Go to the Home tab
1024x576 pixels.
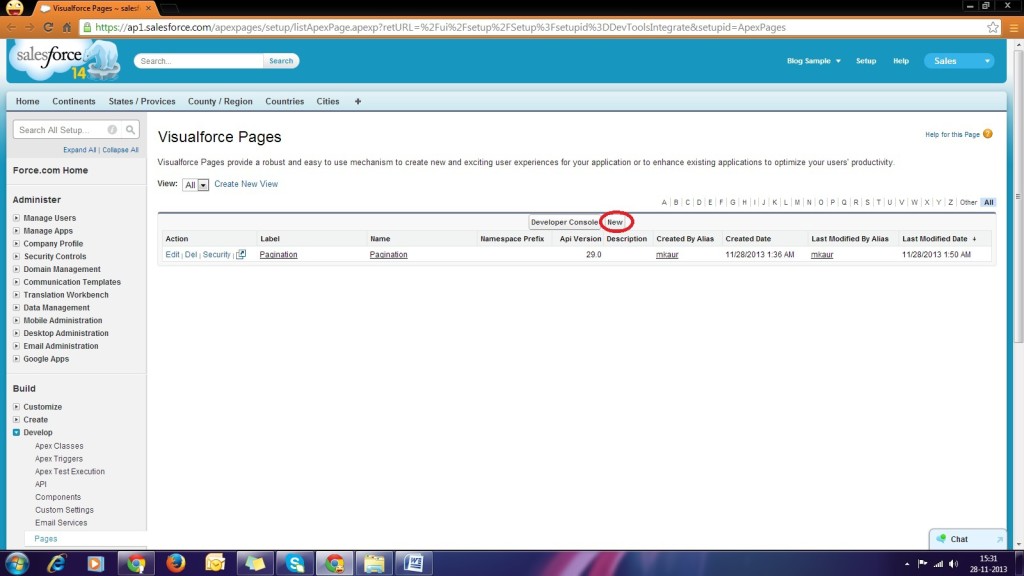point(27,101)
